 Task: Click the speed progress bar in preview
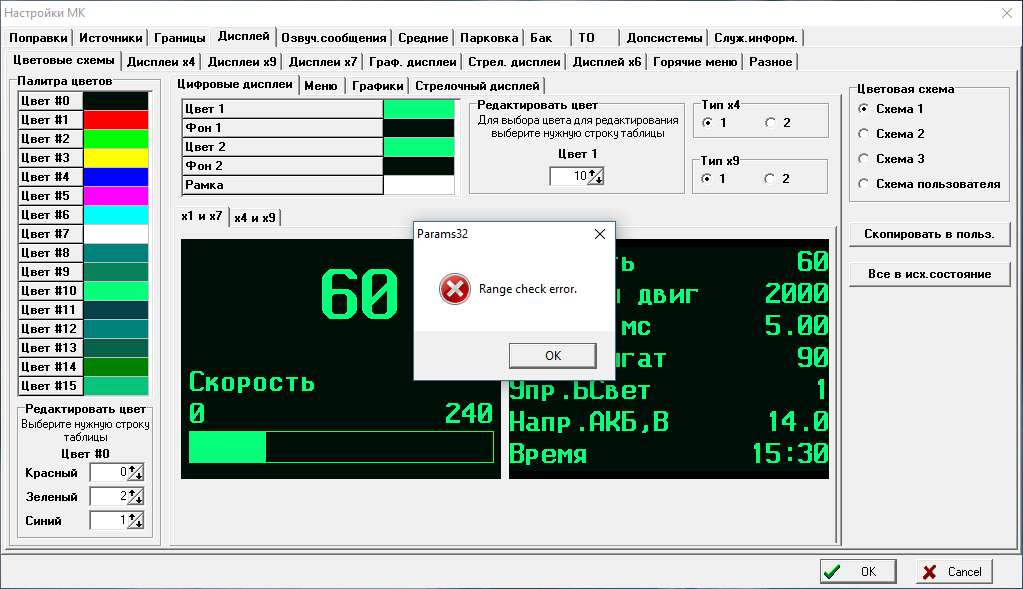(341, 447)
